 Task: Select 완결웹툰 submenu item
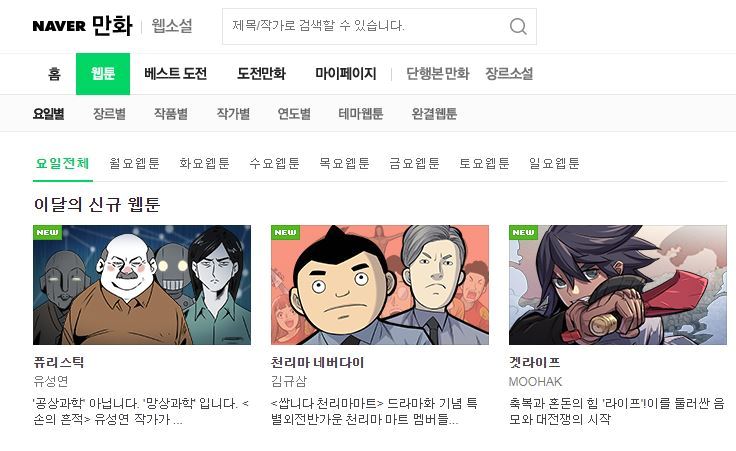pyautogui.click(x=434, y=114)
